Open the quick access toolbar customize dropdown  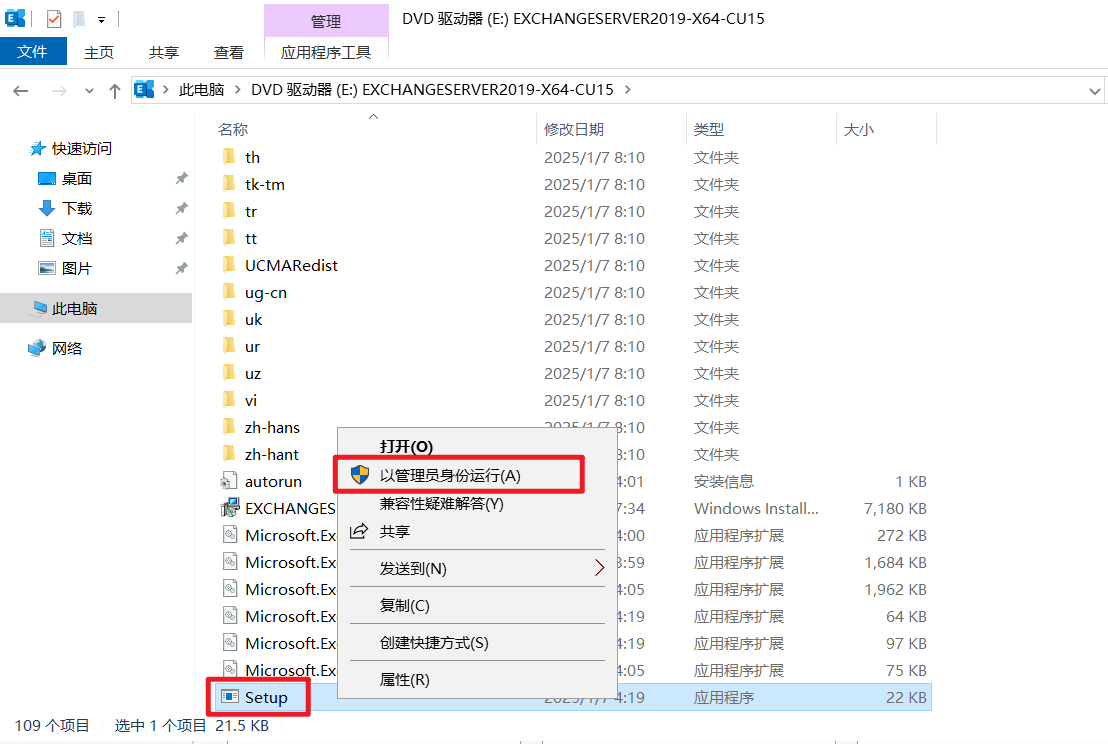pos(102,20)
